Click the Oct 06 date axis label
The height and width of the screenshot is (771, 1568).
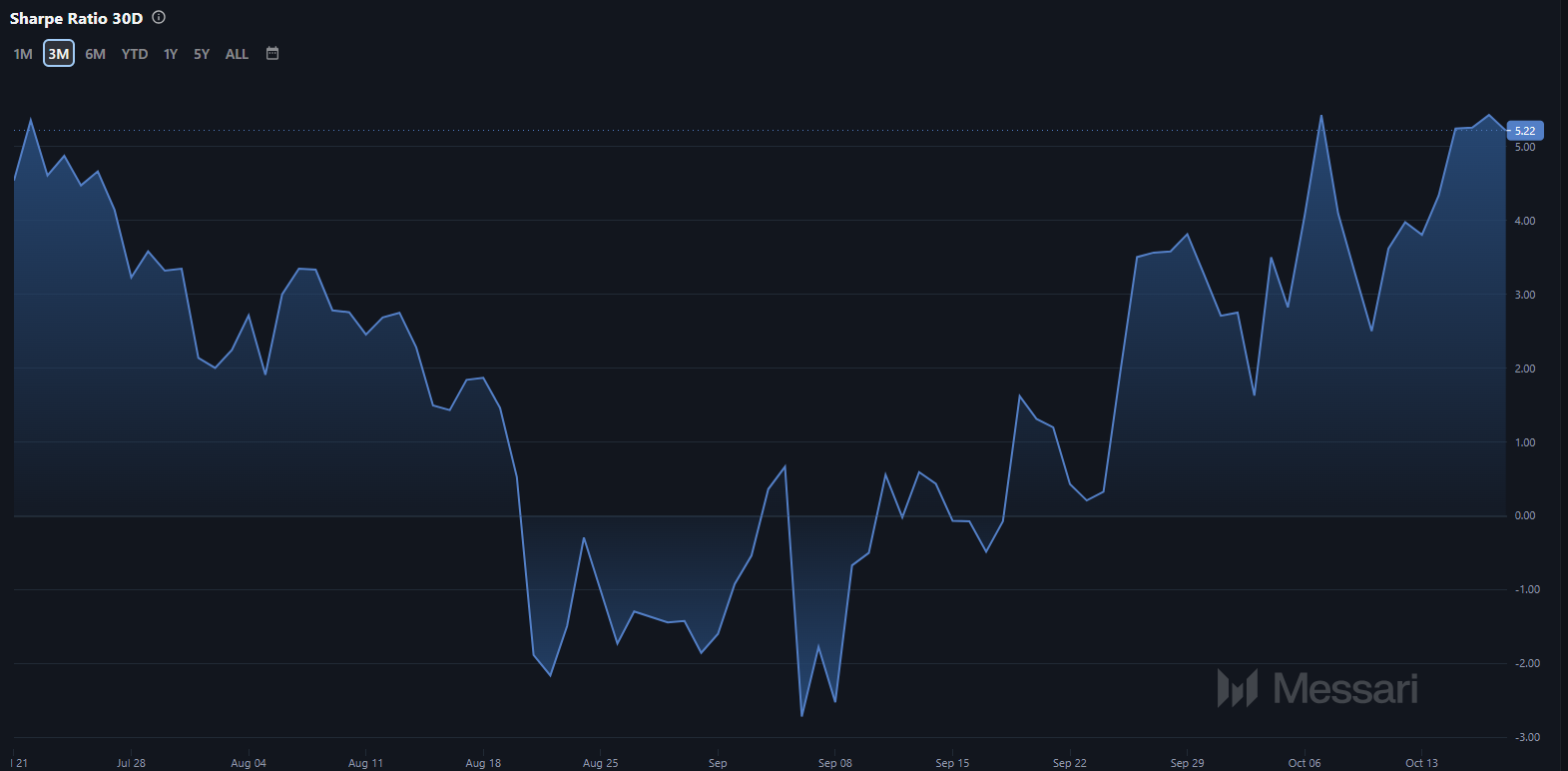coord(1305,763)
